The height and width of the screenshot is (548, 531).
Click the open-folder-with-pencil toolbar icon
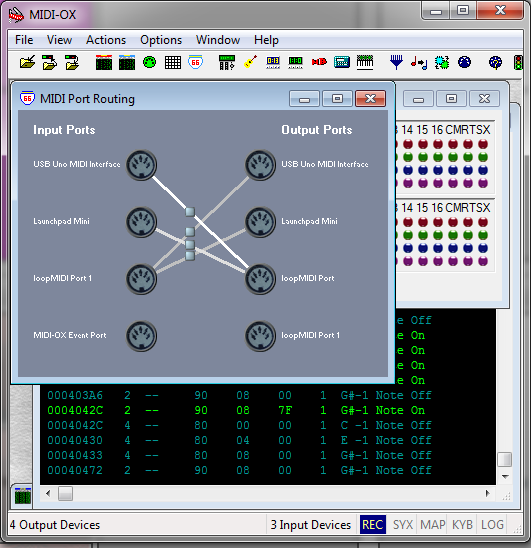point(27,63)
